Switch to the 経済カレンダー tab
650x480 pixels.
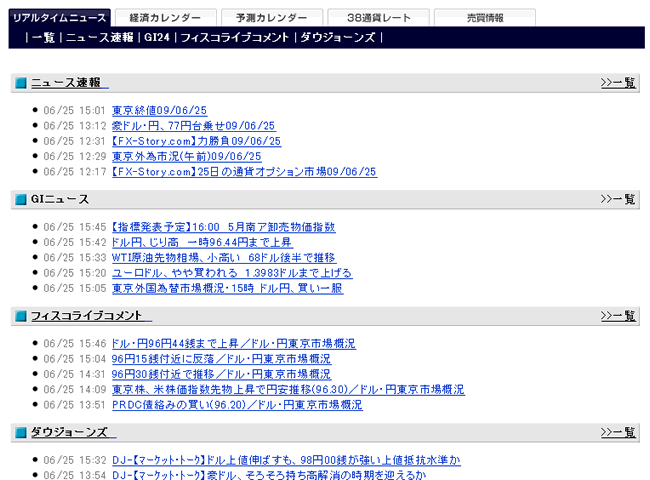pos(166,18)
